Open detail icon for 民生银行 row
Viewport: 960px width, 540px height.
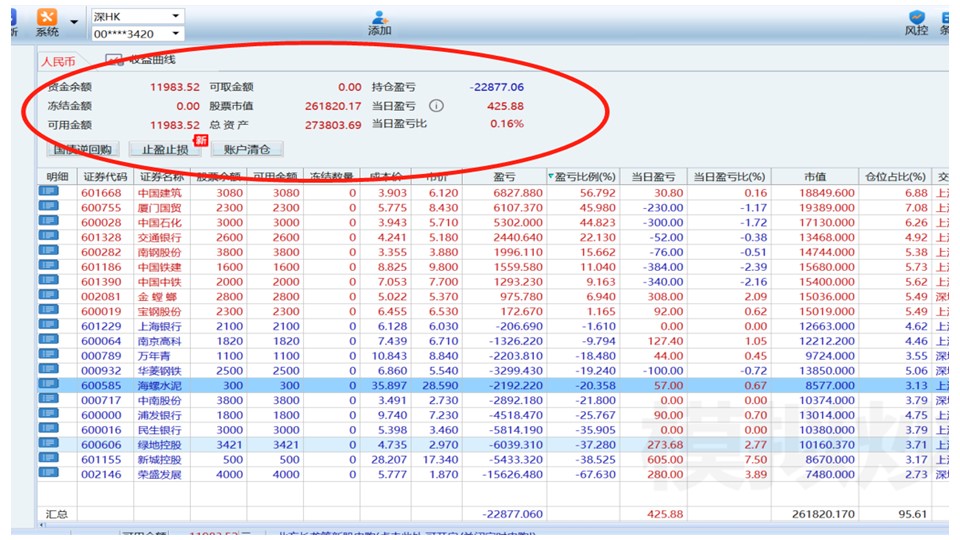pos(48,429)
